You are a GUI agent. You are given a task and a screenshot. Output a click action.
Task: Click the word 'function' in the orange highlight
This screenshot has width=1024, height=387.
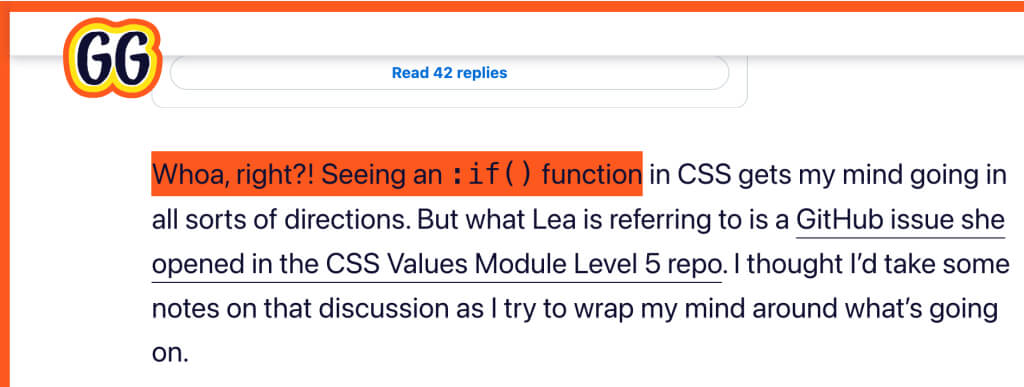590,174
